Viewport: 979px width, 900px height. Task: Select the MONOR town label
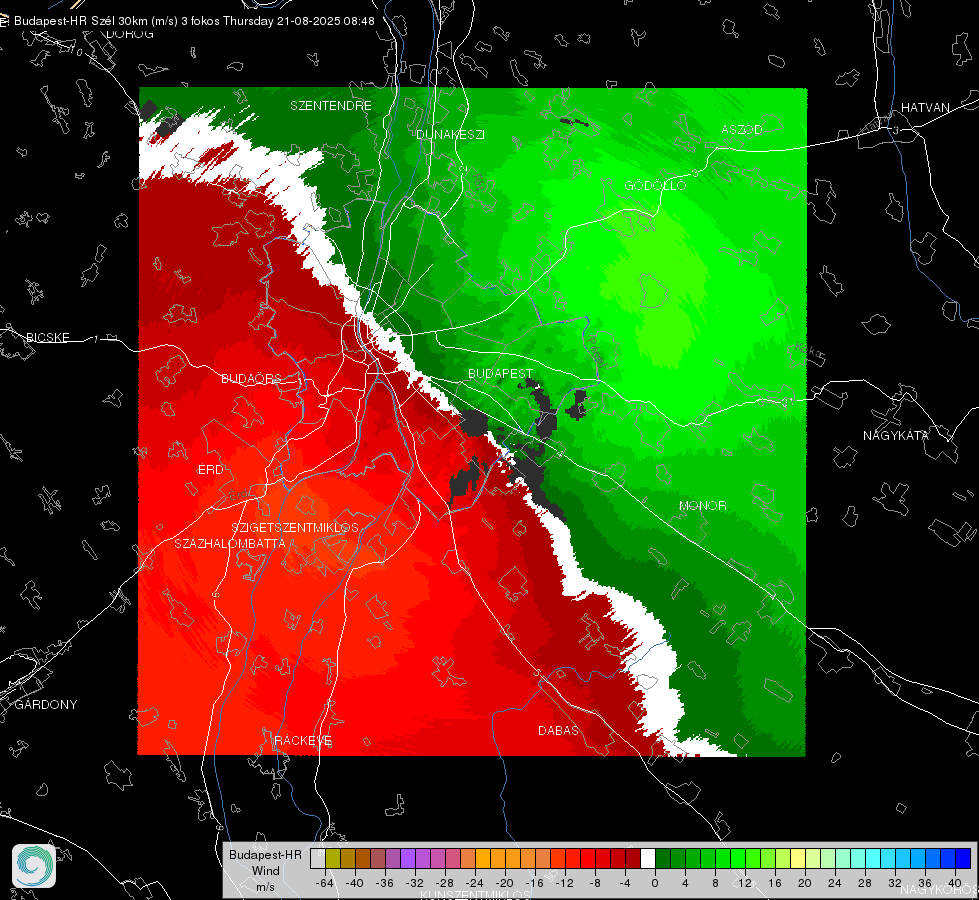pos(703,505)
